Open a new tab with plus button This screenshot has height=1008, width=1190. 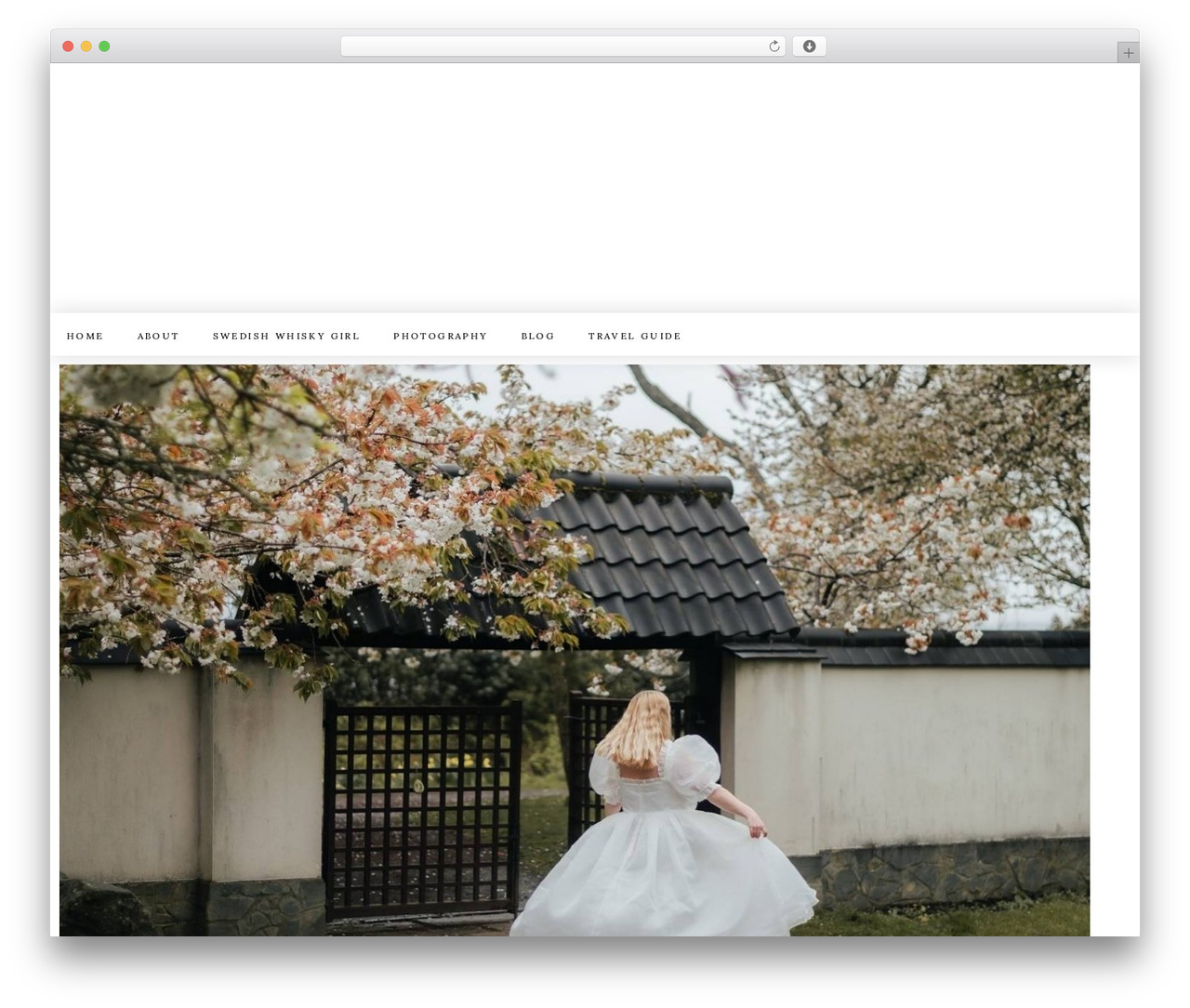(1128, 53)
